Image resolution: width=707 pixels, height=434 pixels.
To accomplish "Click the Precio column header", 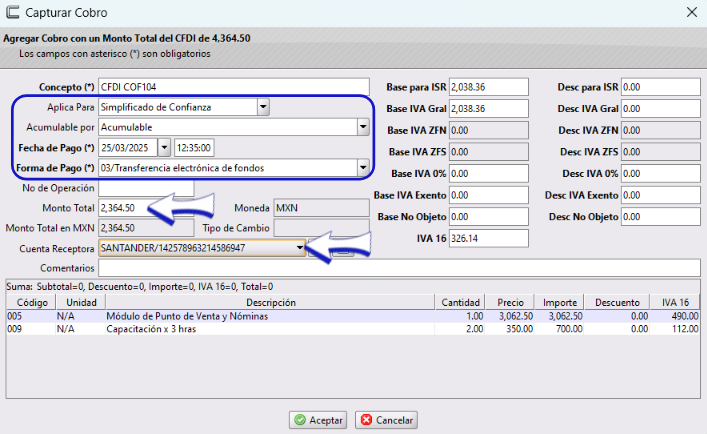I will 510,302.
